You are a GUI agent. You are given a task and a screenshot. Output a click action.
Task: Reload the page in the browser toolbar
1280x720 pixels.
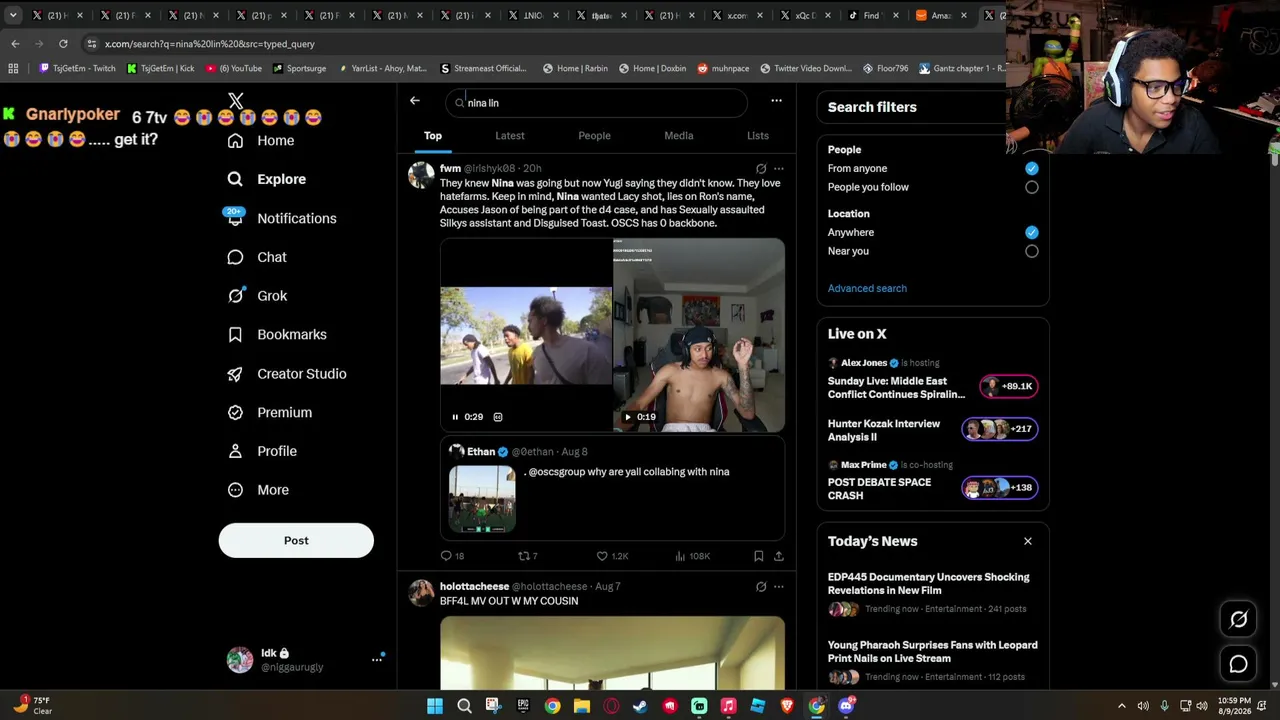click(x=63, y=44)
